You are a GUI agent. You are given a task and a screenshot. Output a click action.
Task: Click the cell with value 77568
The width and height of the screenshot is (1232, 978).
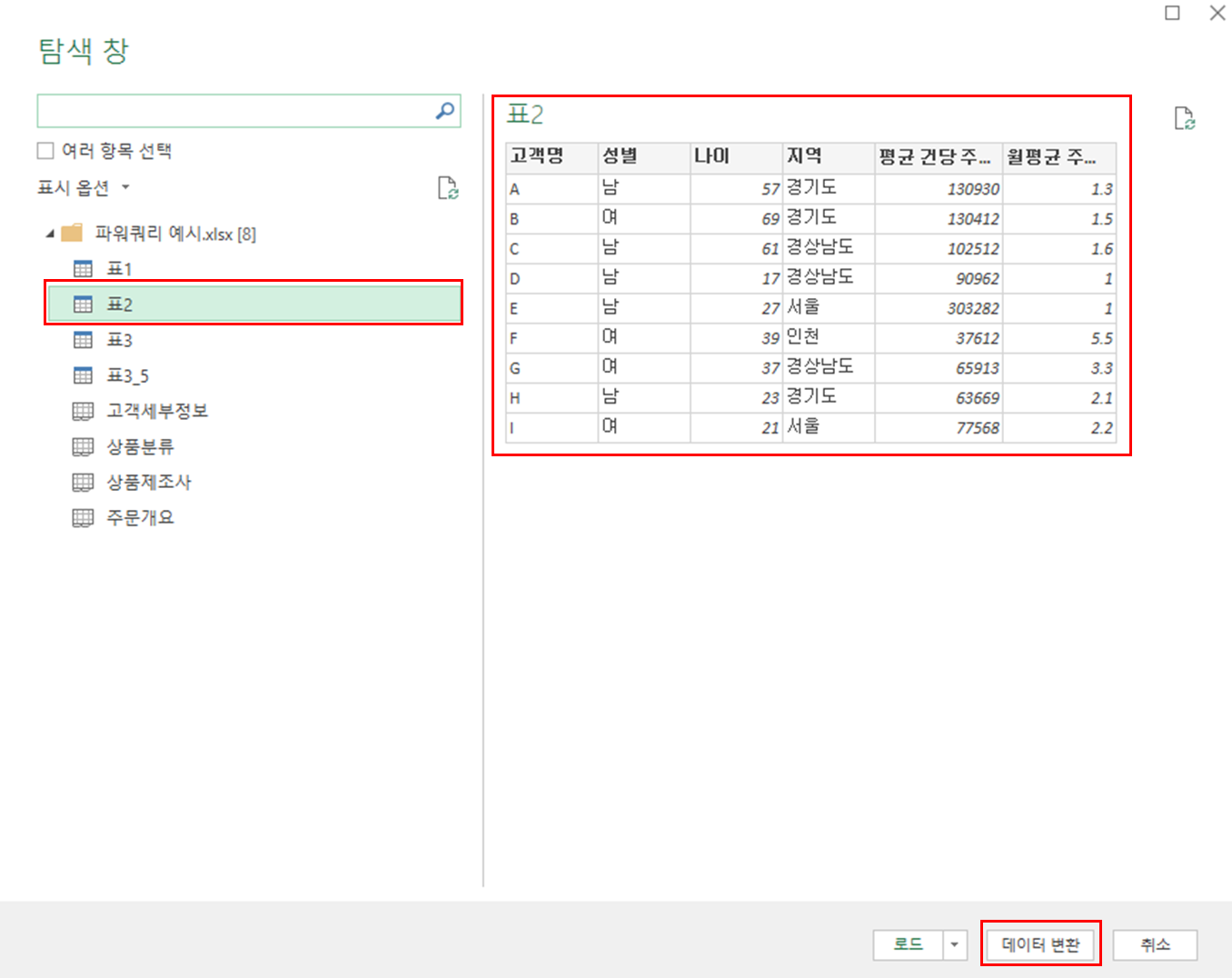click(x=939, y=427)
